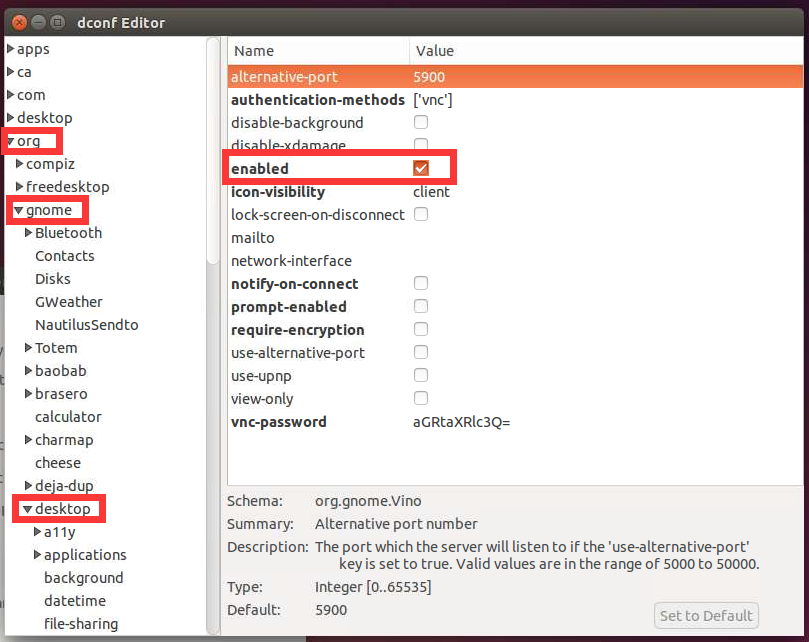The image size is (809, 642).
Task: Click the Set to Default button
Action: point(706,616)
